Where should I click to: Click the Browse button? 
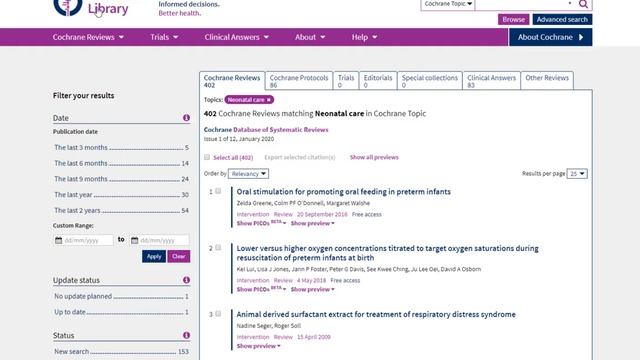pyautogui.click(x=513, y=19)
